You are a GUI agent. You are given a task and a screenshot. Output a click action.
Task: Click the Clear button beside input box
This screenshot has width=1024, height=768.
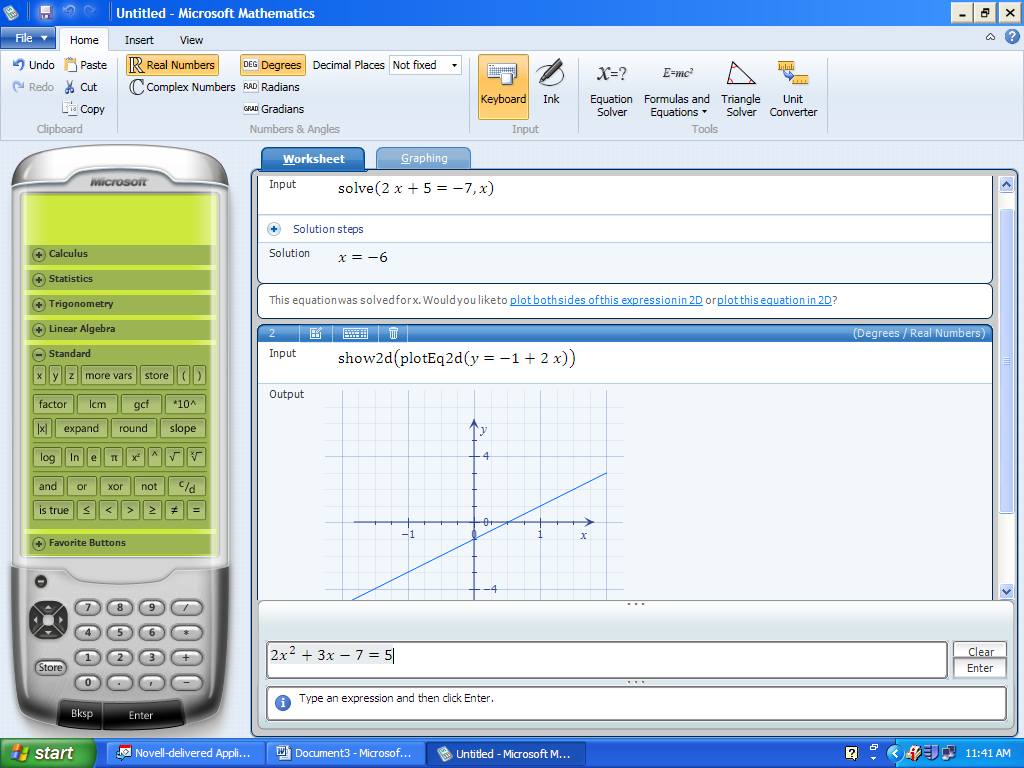coord(980,651)
